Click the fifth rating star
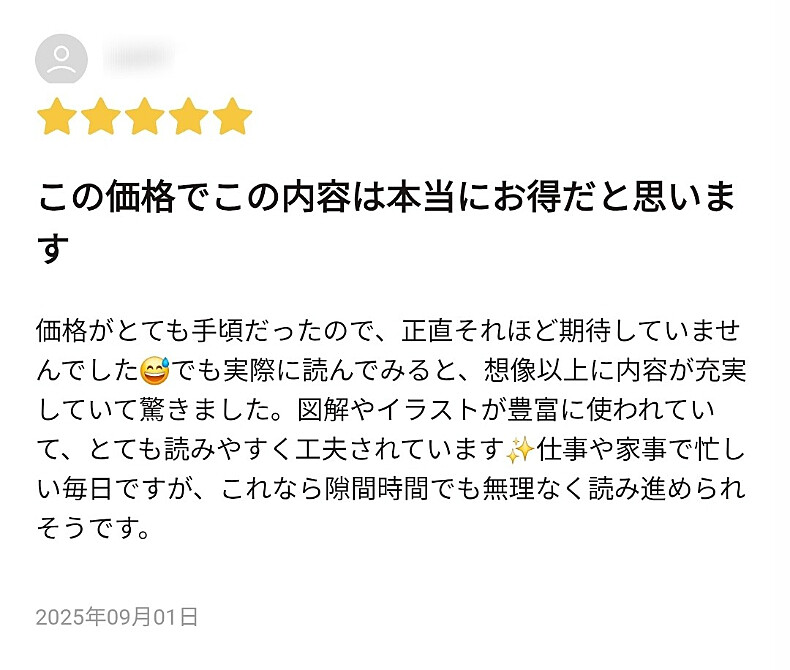The height and width of the screenshot is (670, 790). [x=233, y=117]
